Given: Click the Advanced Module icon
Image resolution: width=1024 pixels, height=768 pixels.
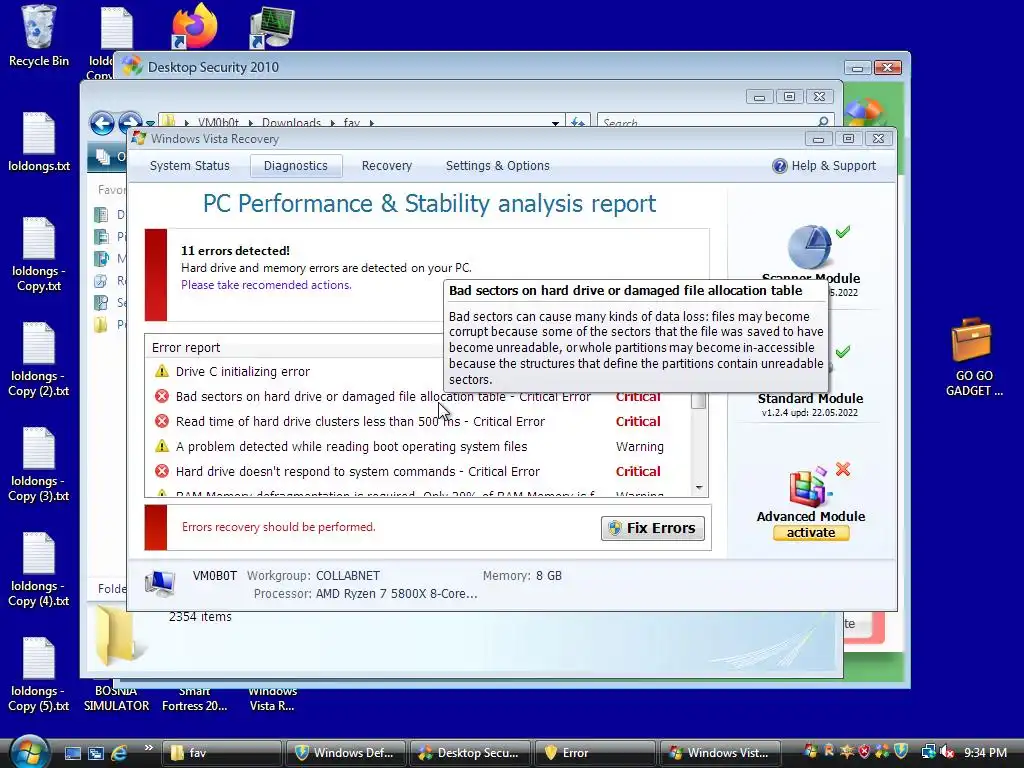Looking at the screenshot, I should click(x=809, y=487).
